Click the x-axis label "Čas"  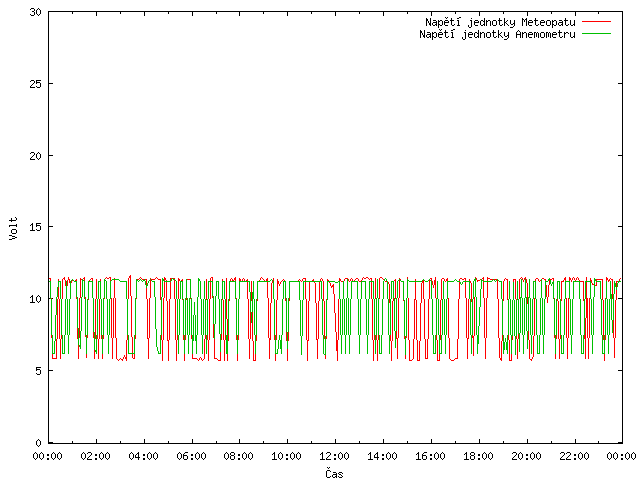point(334,473)
